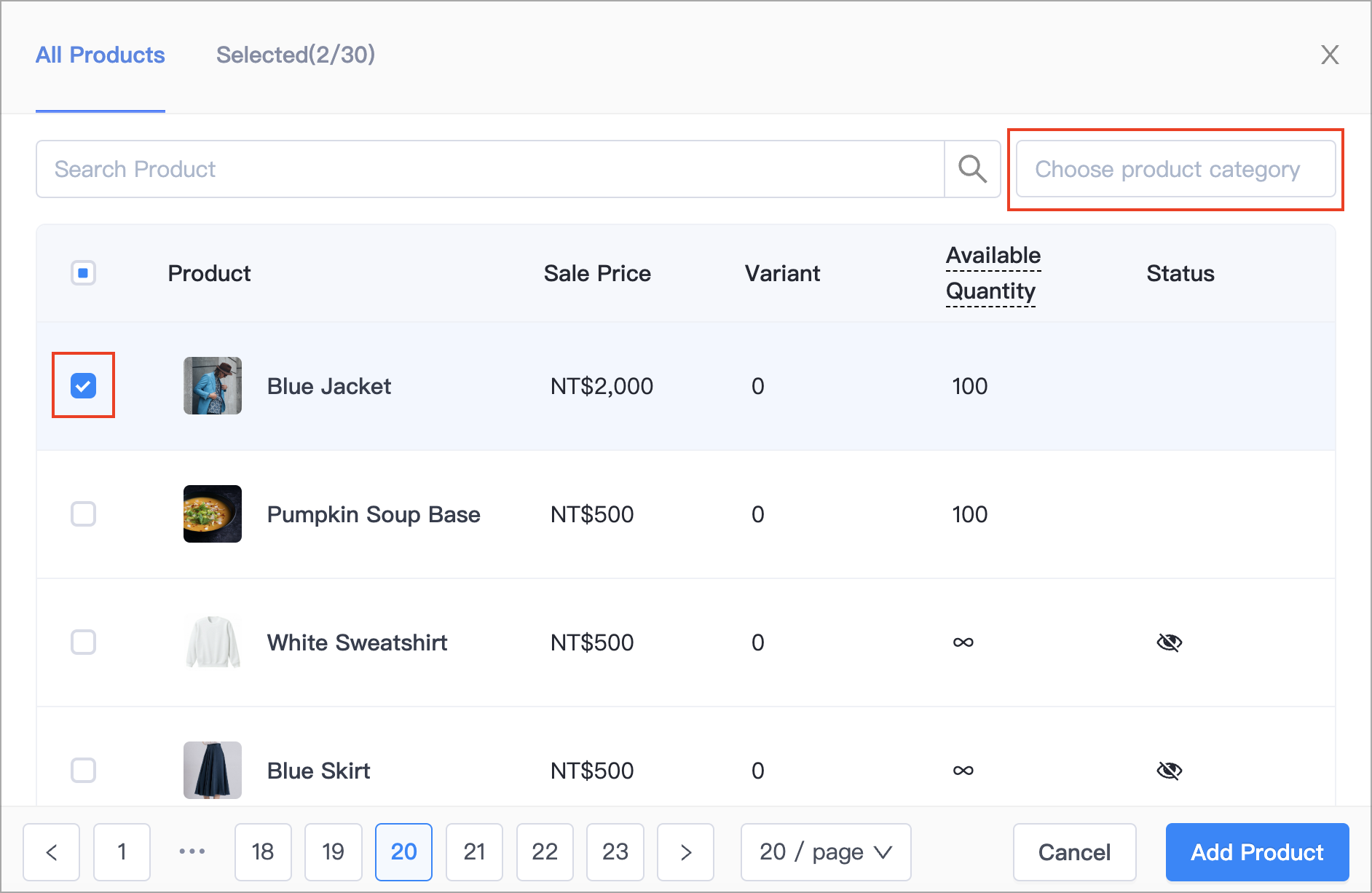
Task: Click the Cancel button
Action: (x=1074, y=852)
